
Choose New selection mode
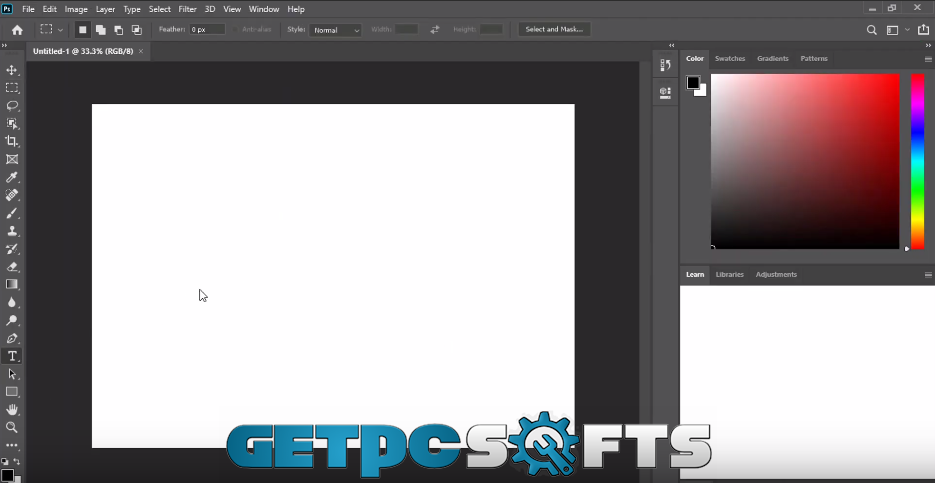coord(82,30)
